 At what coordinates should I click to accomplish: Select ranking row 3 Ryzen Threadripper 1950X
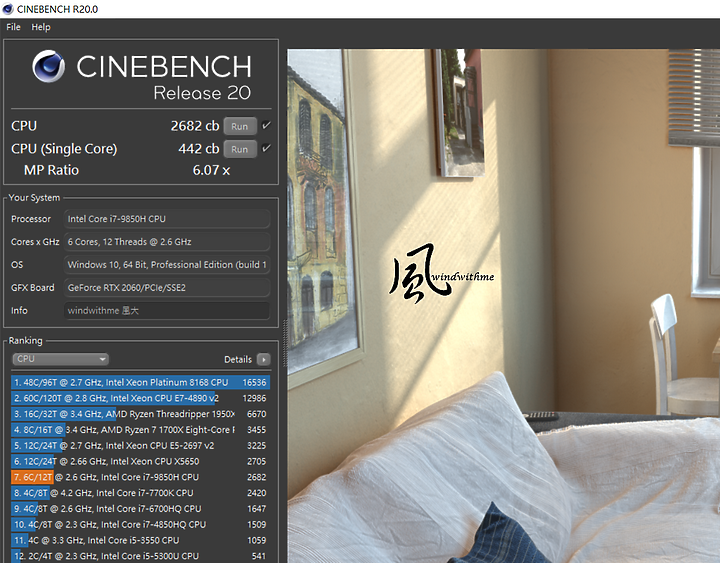[x=140, y=414]
